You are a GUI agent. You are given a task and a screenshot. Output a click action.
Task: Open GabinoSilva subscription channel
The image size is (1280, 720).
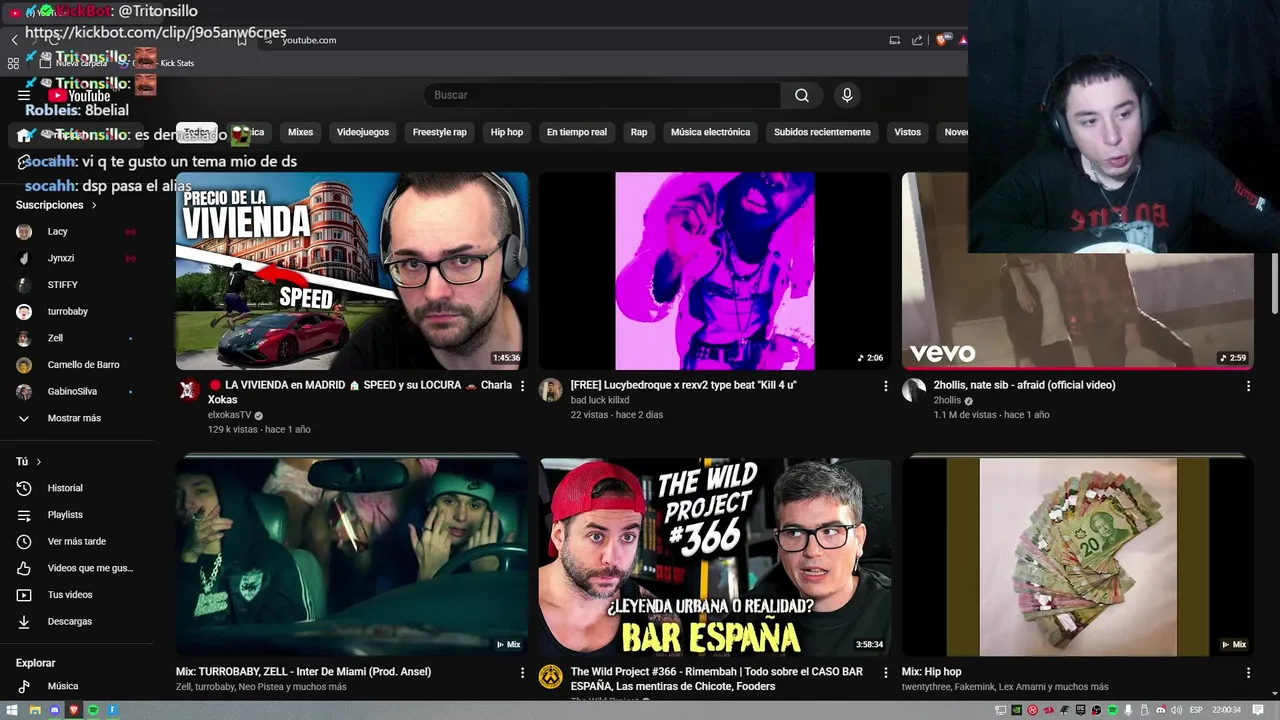pyautogui.click(x=74, y=392)
